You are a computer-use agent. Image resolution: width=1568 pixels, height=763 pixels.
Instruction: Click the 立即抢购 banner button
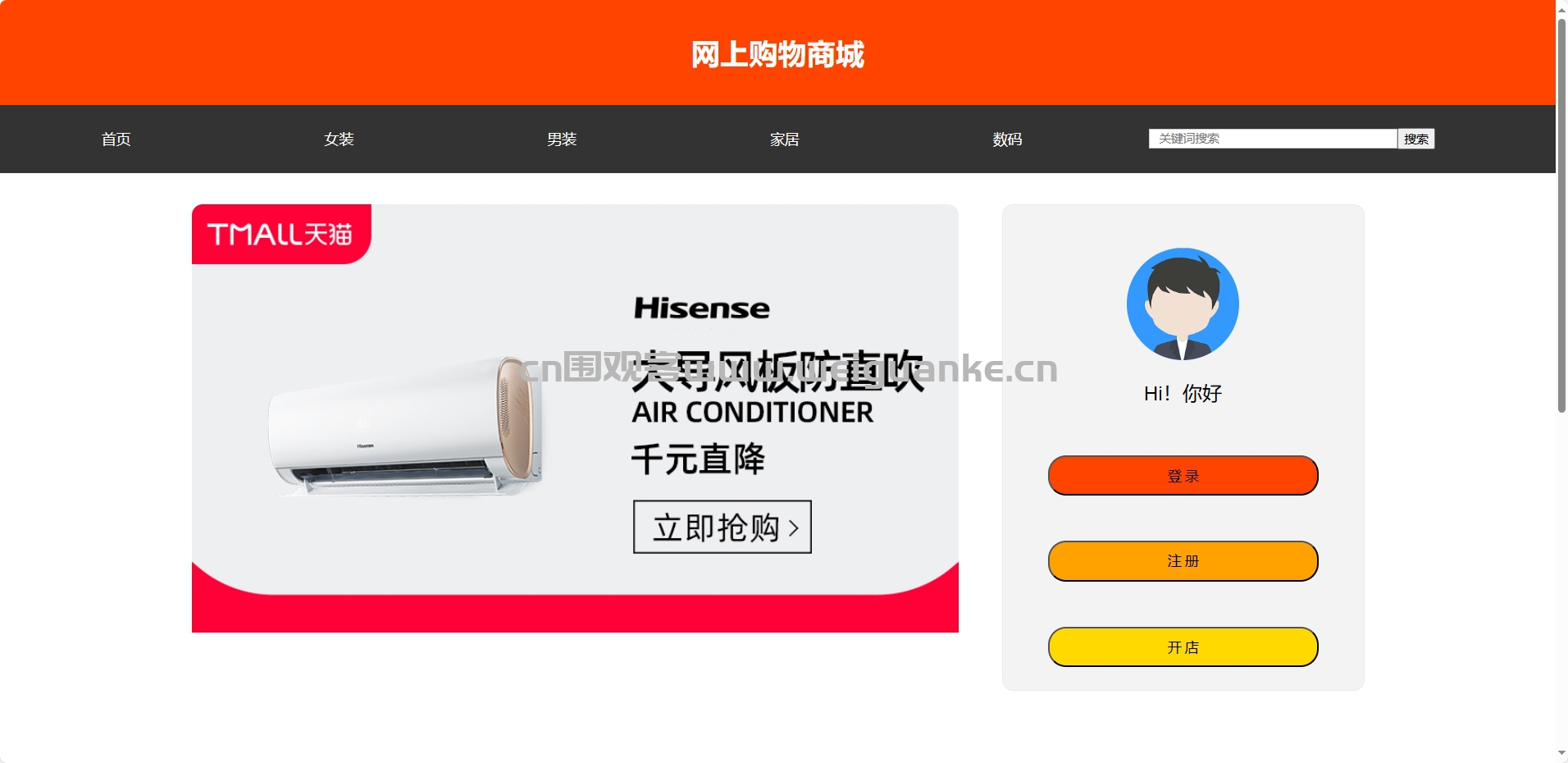click(722, 527)
